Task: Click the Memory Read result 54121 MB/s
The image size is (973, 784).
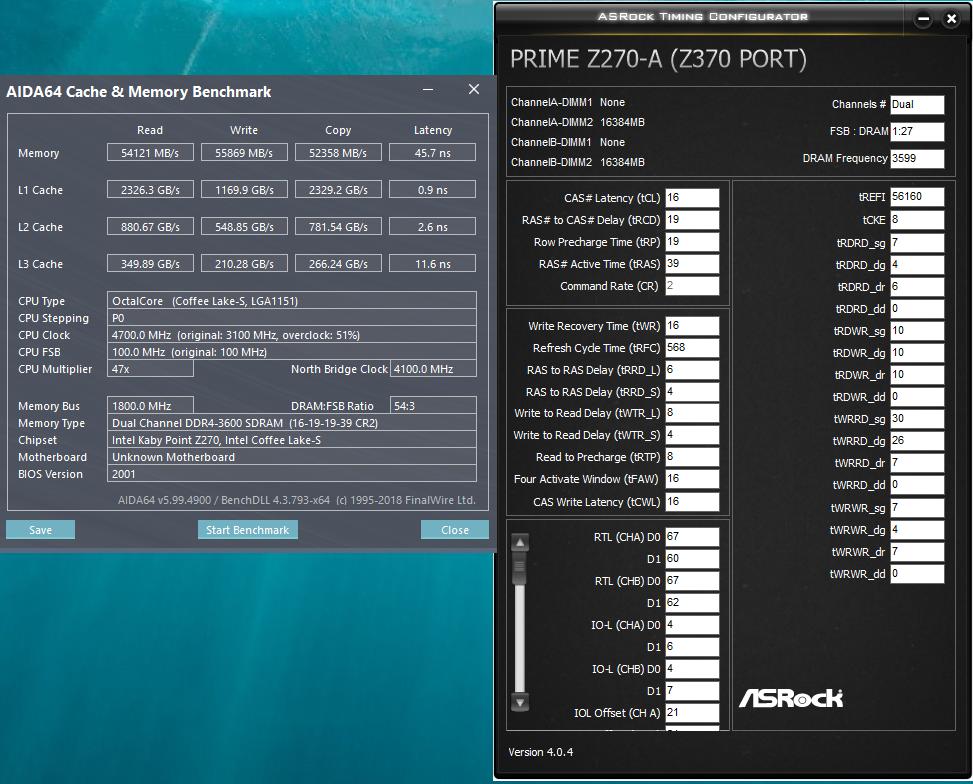Action: click(x=150, y=153)
